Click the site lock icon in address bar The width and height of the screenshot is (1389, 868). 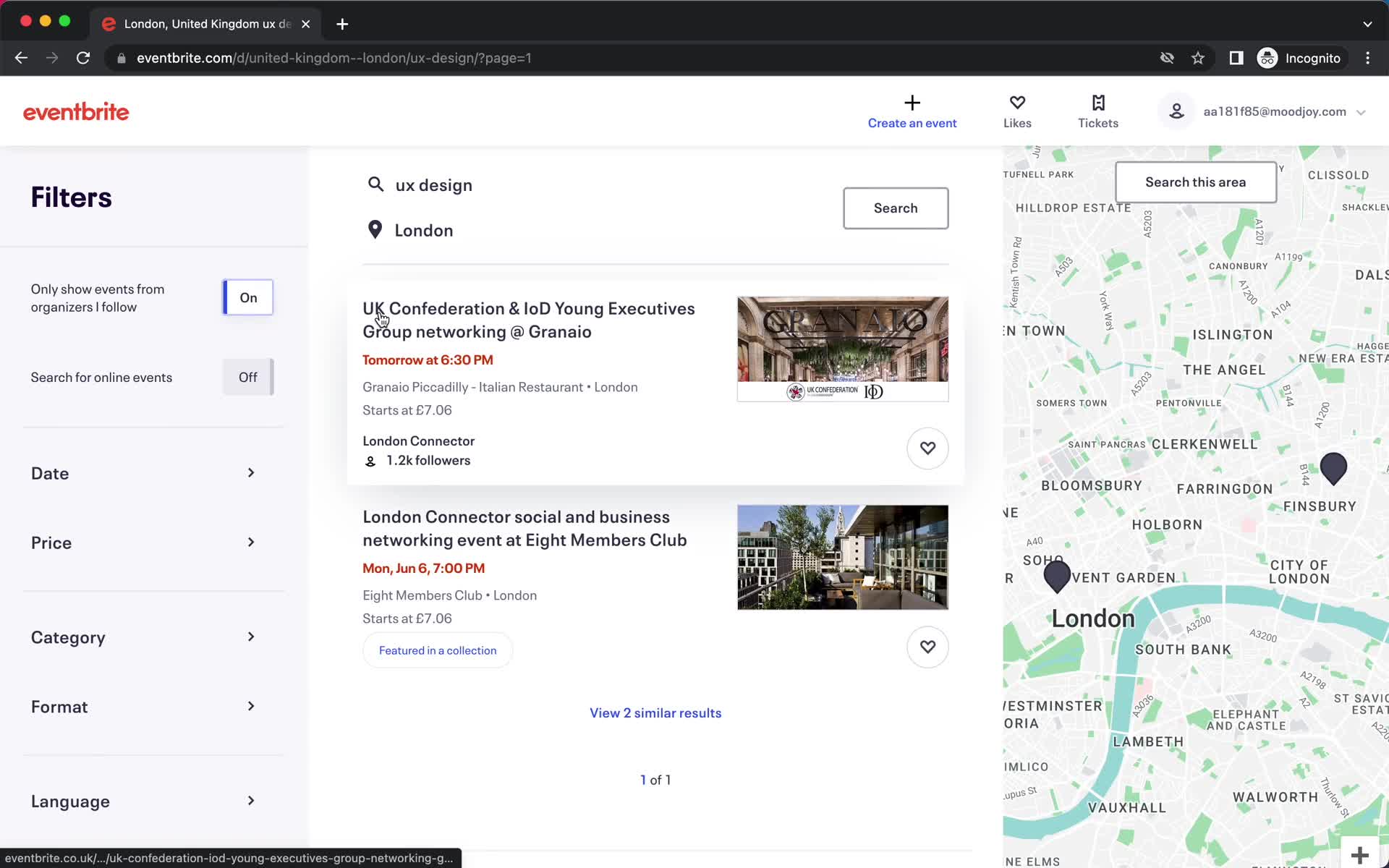(x=122, y=58)
